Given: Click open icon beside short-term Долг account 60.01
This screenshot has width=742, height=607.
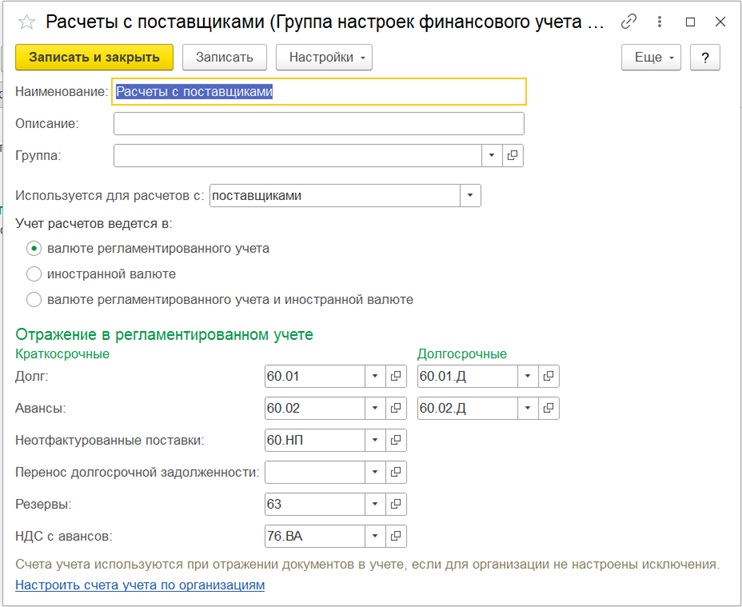Looking at the screenshot, I should click(x=396, y=376).
